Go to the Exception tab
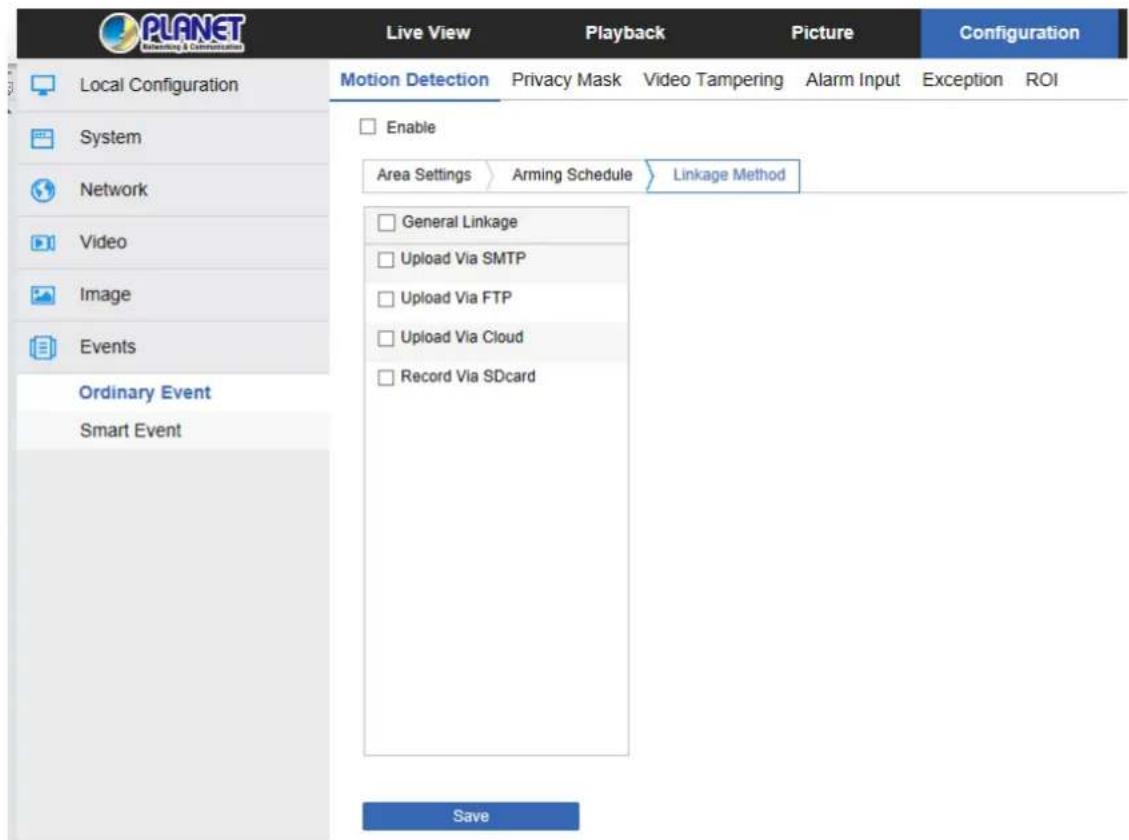This screenshot has width=1129, height=840. click(x=962, y=80)
